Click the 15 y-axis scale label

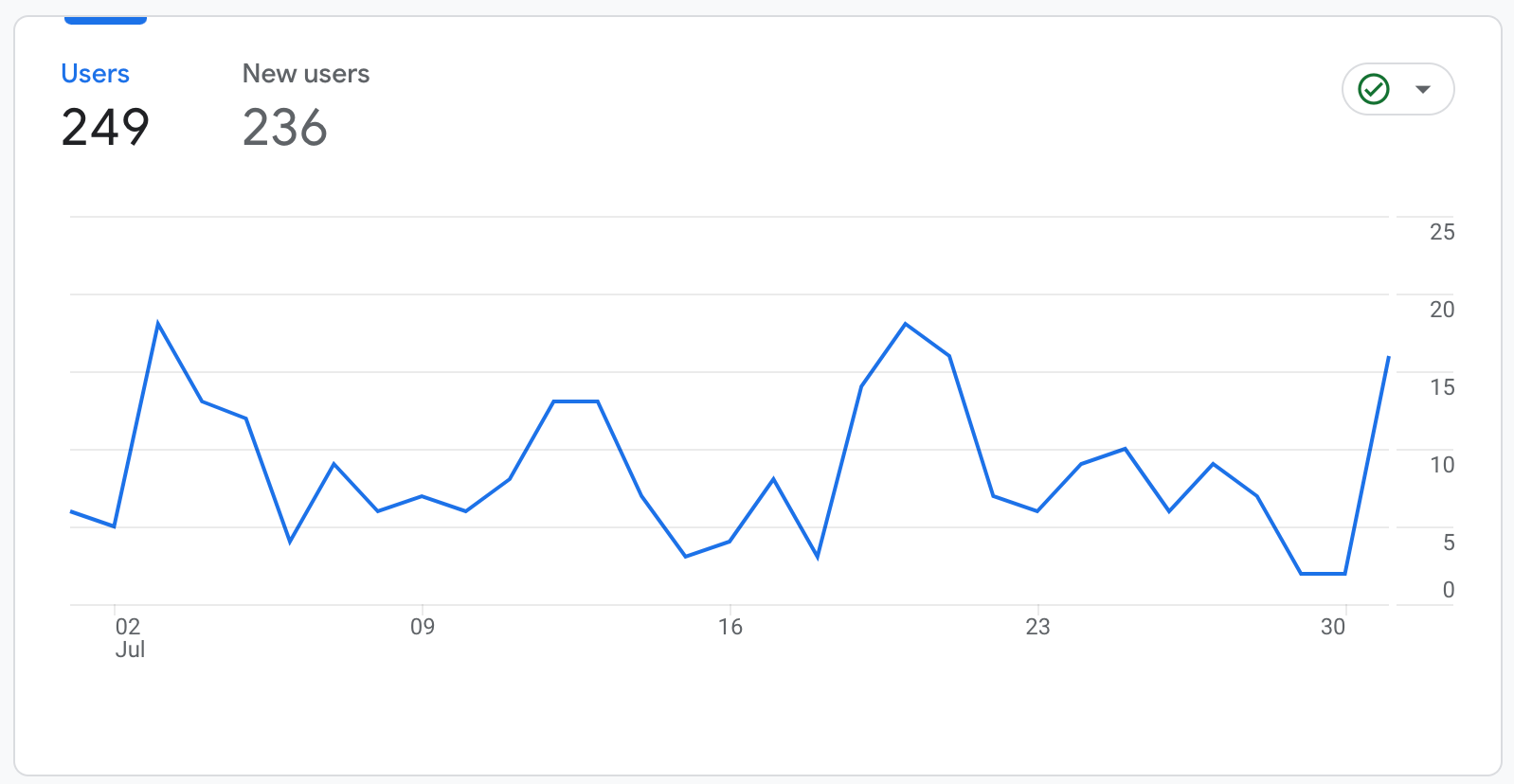pos(1441,387)
